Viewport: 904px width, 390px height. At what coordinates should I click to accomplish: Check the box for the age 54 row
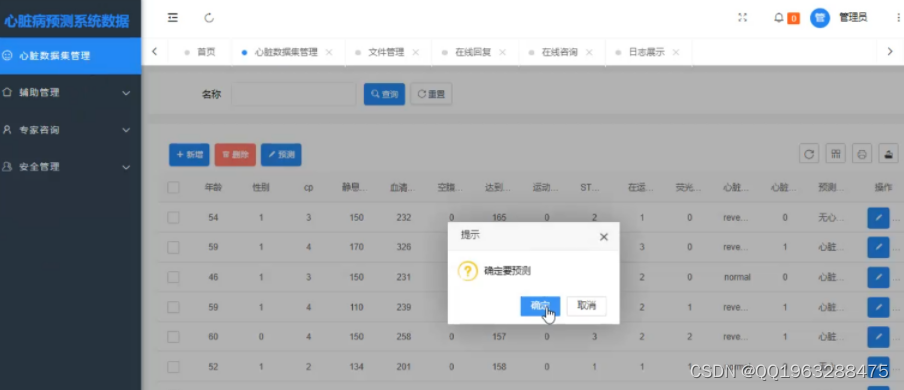[x=173, y=218]
